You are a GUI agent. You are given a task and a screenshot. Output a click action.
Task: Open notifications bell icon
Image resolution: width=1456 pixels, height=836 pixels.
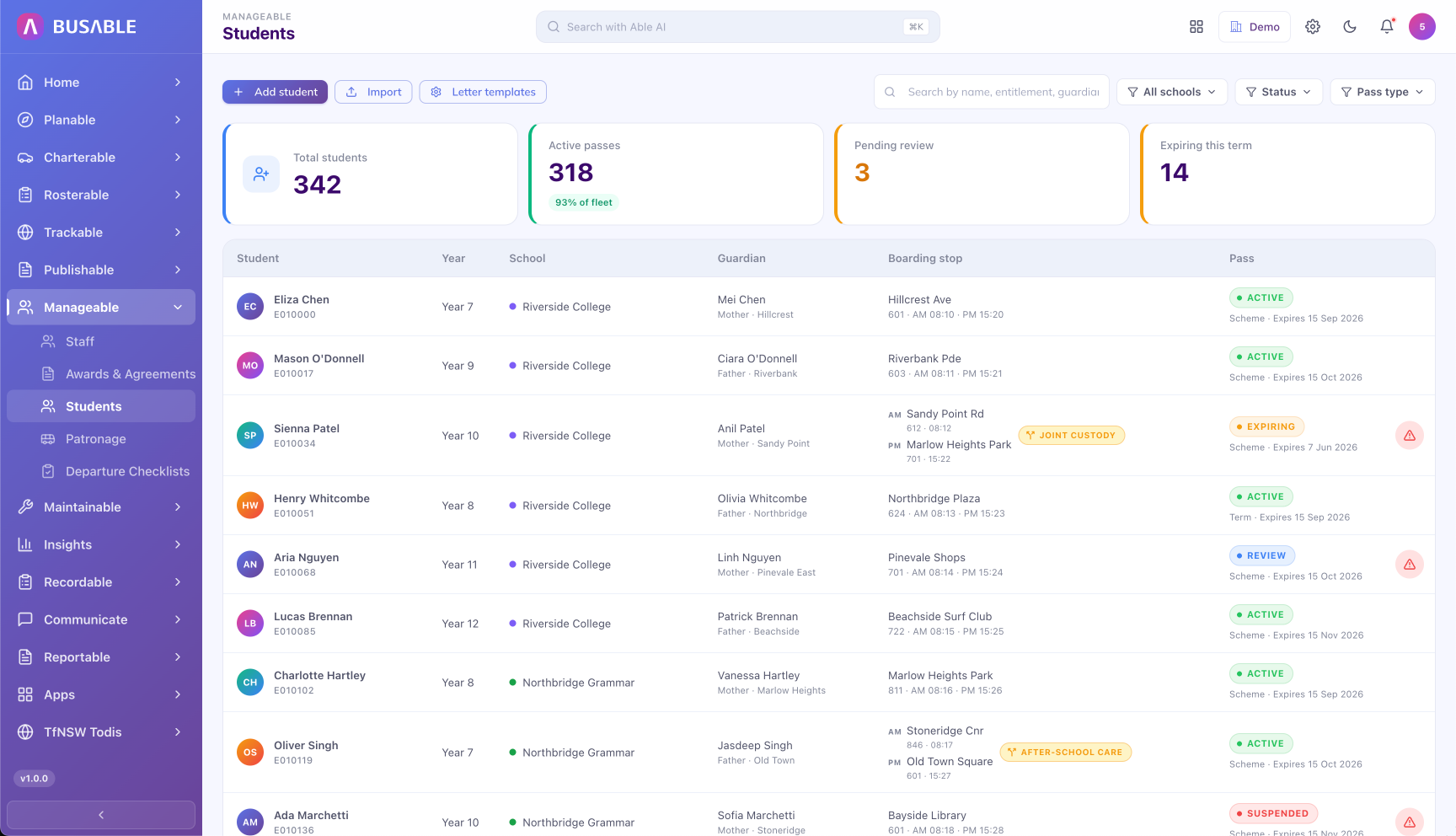[x=1387, y=27]
